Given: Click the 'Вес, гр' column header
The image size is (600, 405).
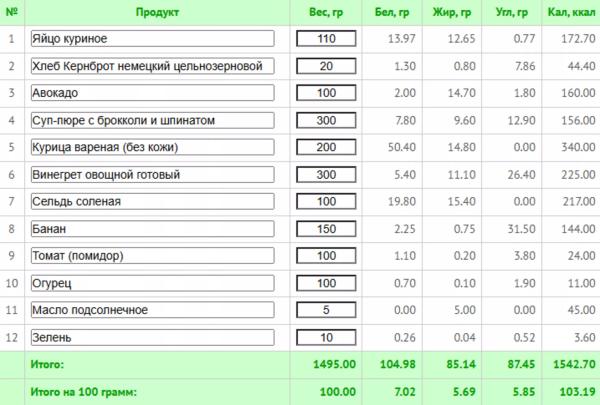Looking at the screenshot, I should (326, 12).
